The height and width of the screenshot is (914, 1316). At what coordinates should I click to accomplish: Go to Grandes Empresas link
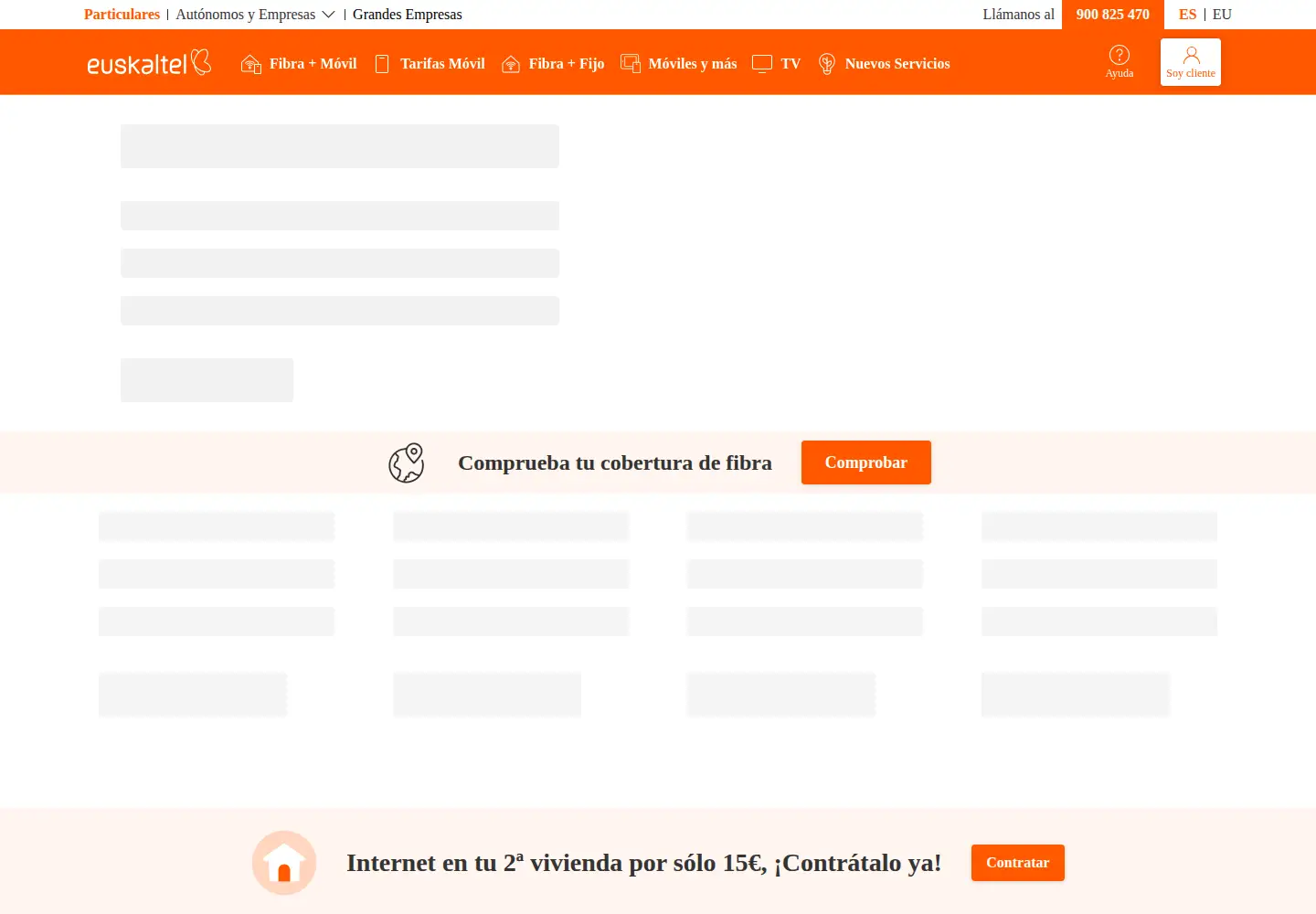click(408, 15)
